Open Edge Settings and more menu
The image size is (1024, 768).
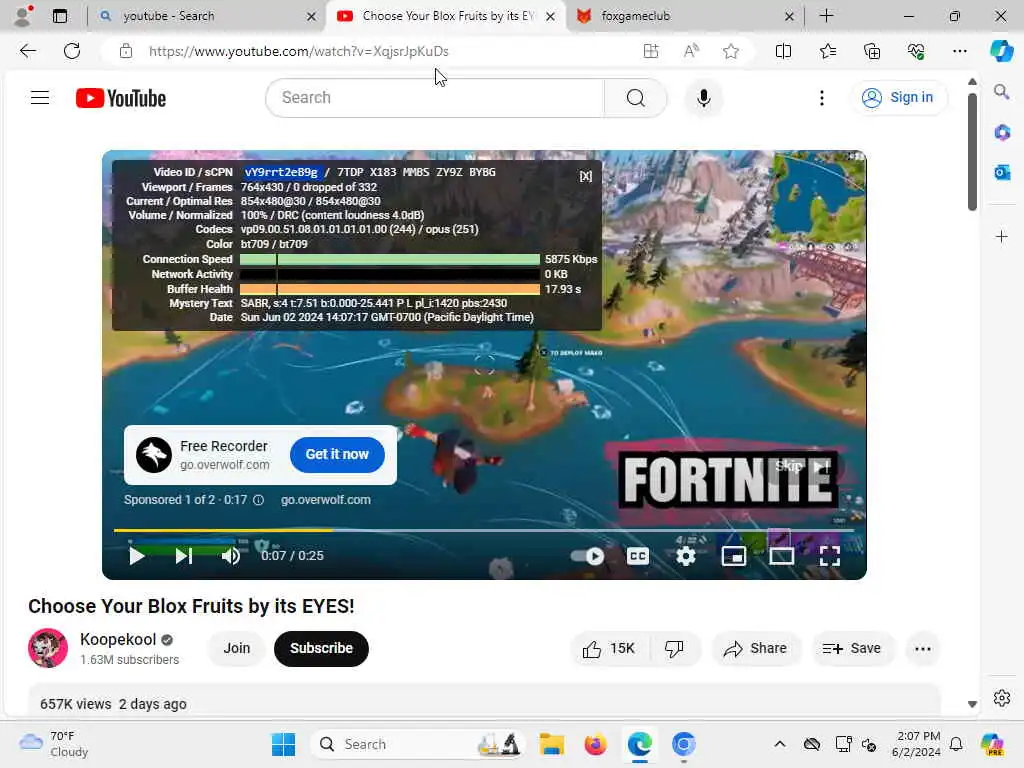tap(959, 51)
